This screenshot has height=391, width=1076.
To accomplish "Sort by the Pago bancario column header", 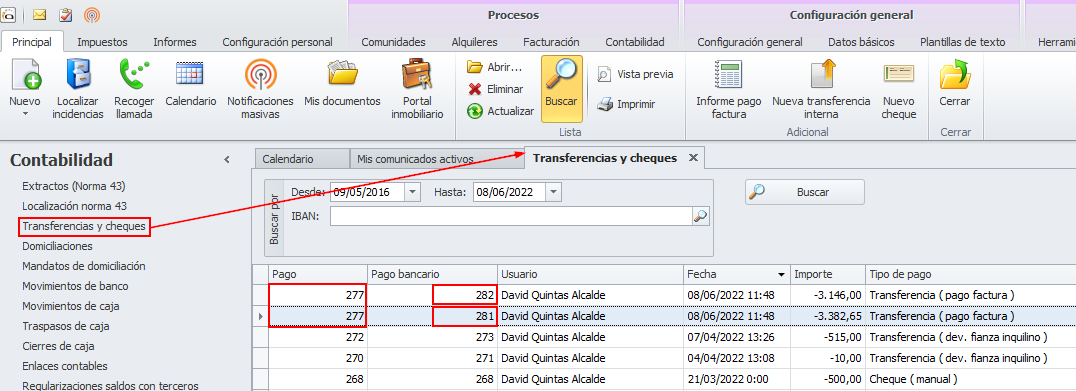I will pyautogui.click(x=432, y=274).
